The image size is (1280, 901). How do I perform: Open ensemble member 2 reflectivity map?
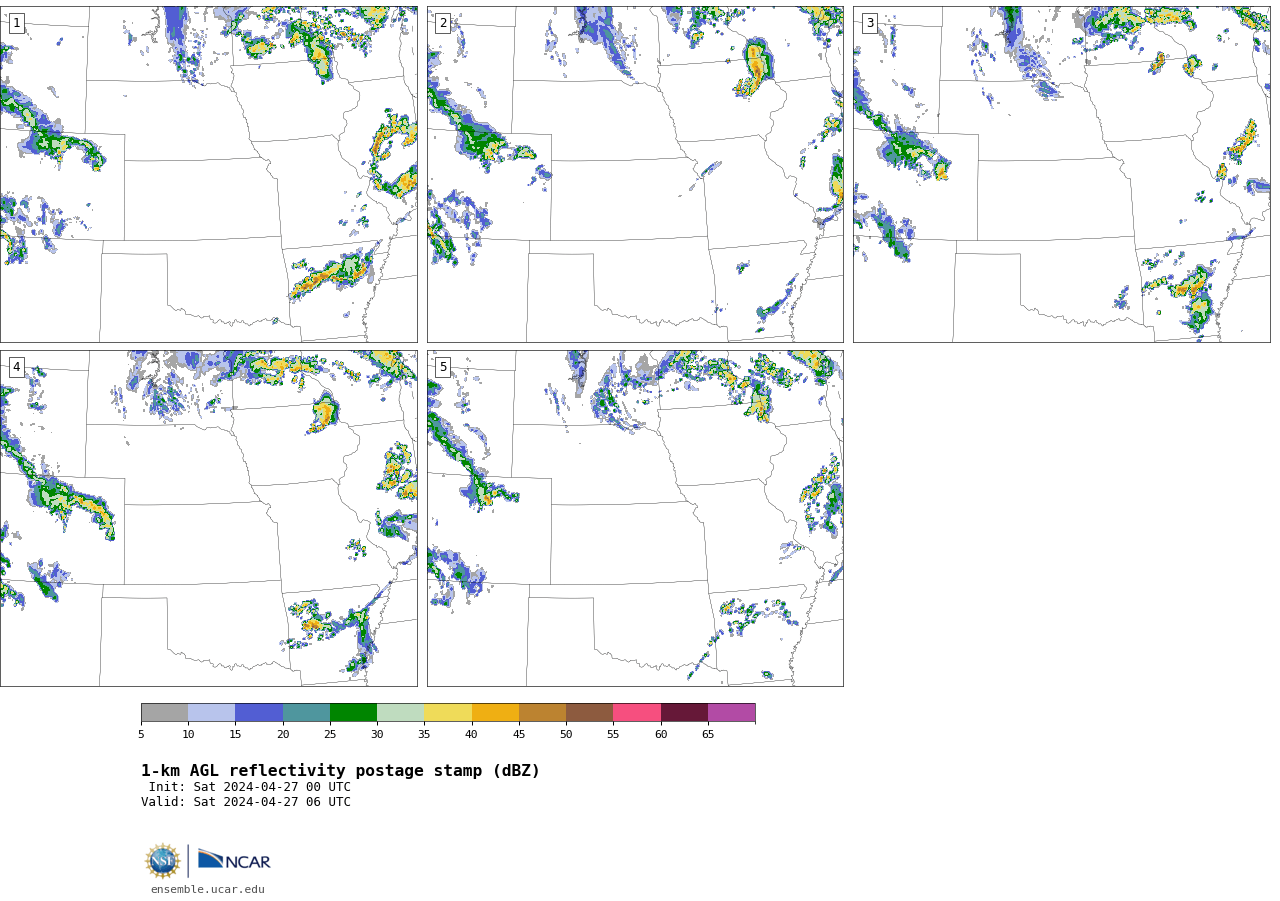(635, 174)
